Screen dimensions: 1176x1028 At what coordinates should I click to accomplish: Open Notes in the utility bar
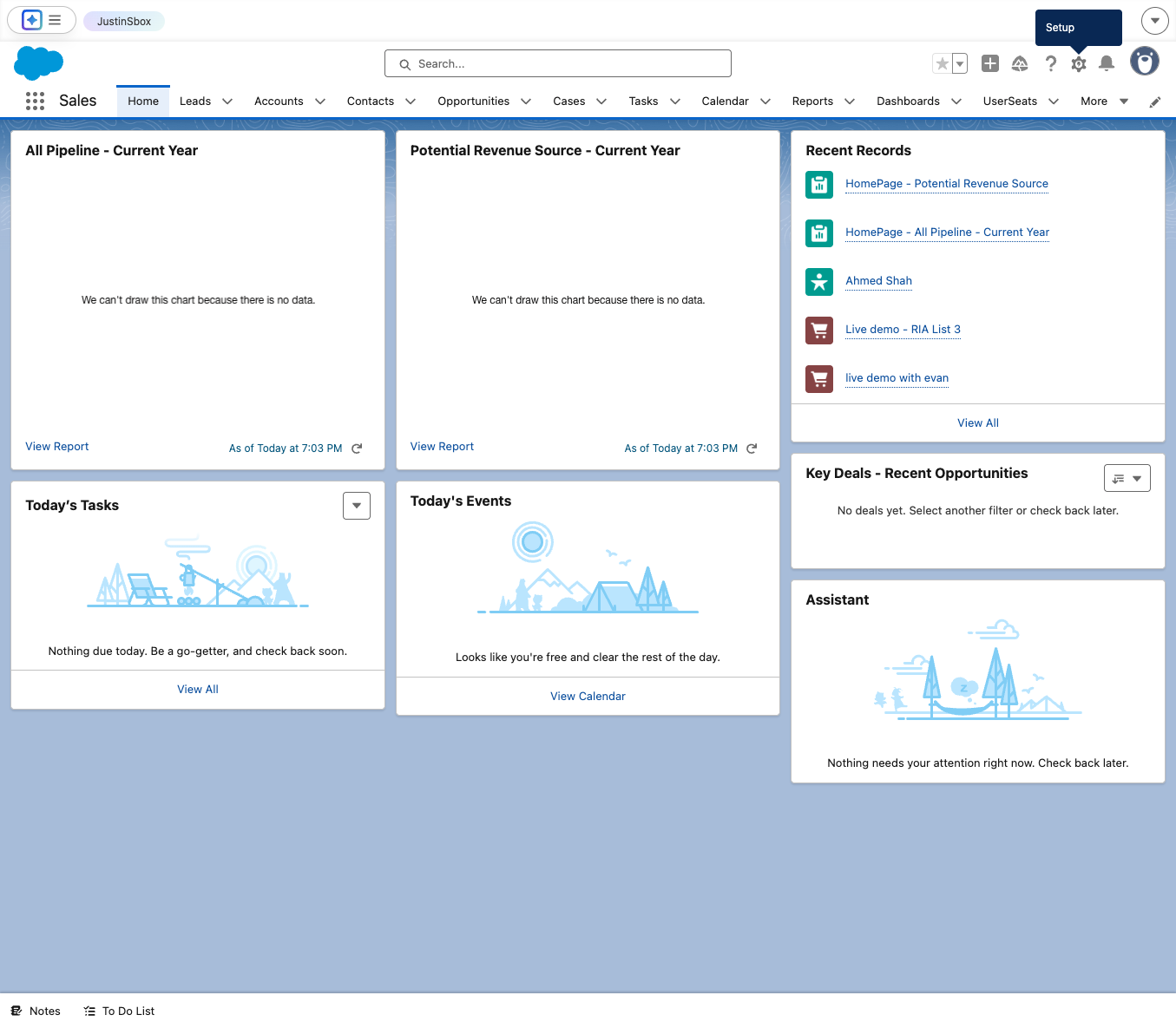pos(36,1011)
